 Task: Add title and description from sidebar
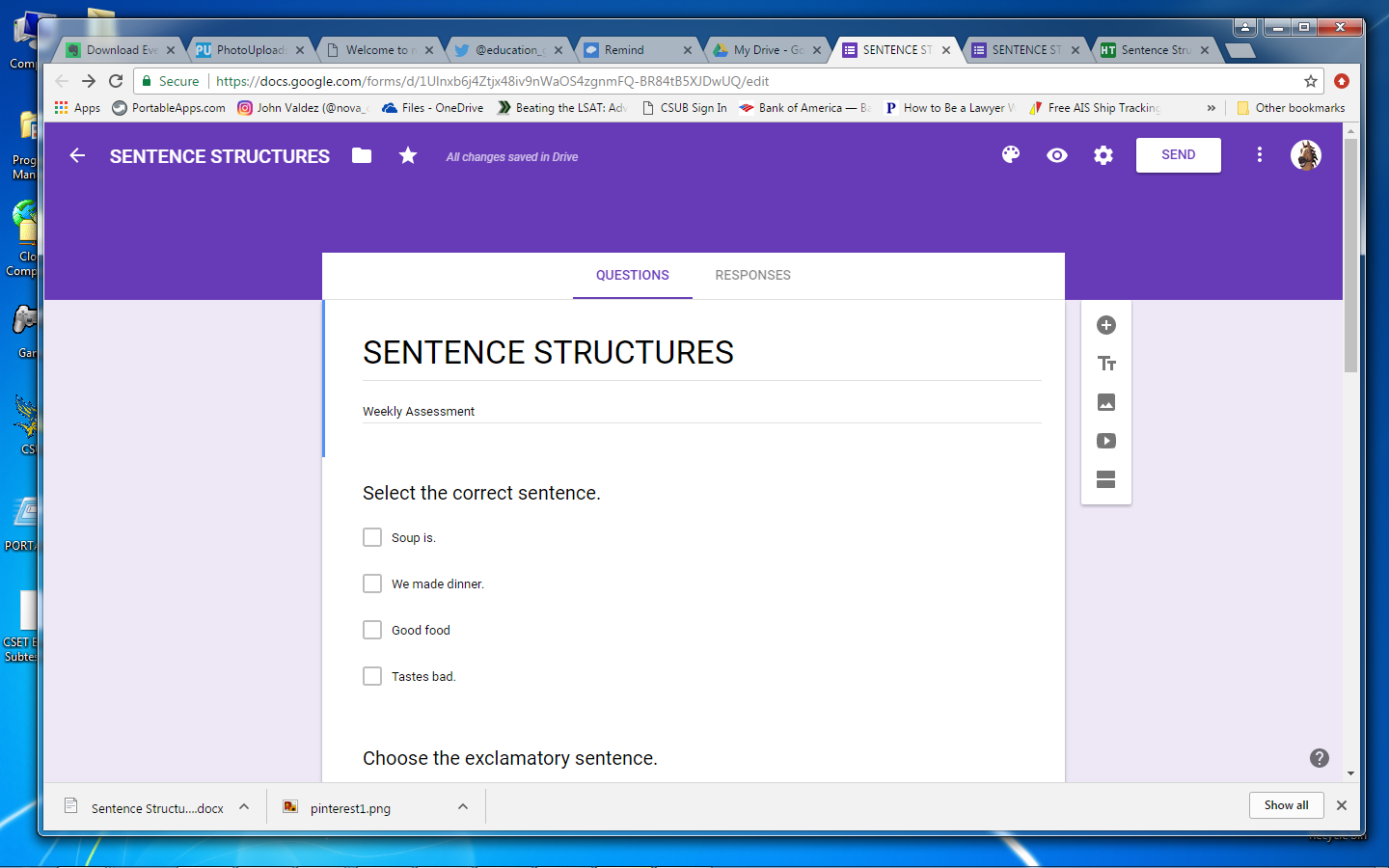(x=1106, y=364)
